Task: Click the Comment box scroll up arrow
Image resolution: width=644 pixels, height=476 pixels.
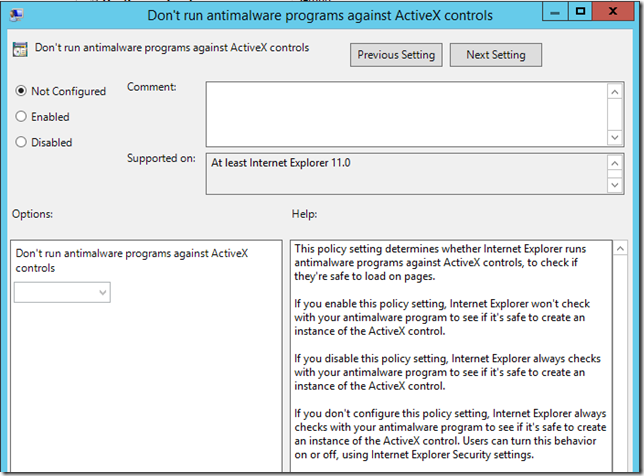Action: click(615, 92)
